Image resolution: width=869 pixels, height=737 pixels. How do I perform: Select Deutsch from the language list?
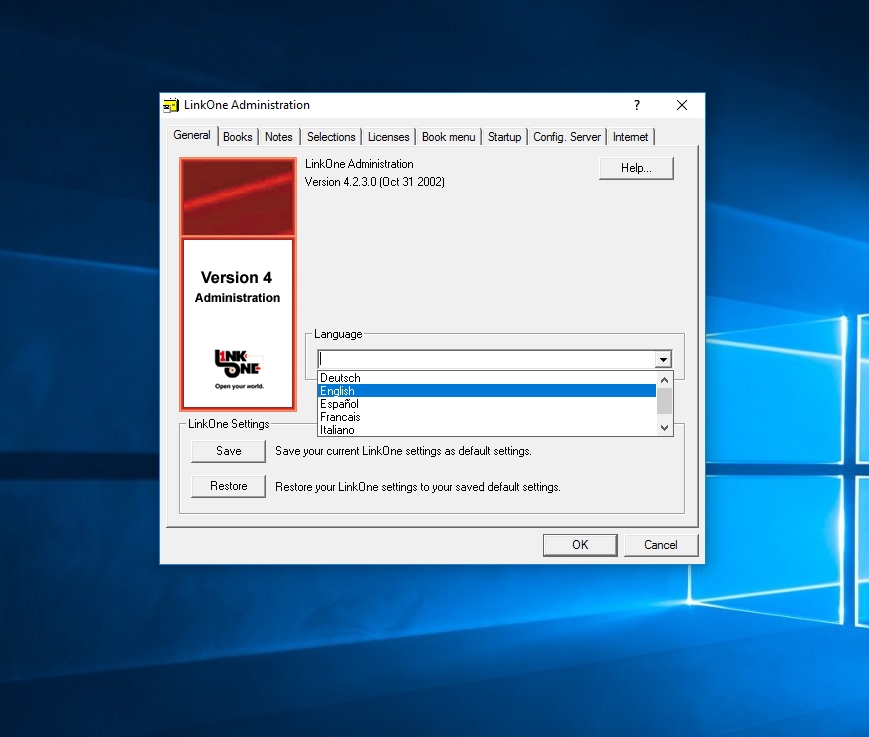point(487,378)
